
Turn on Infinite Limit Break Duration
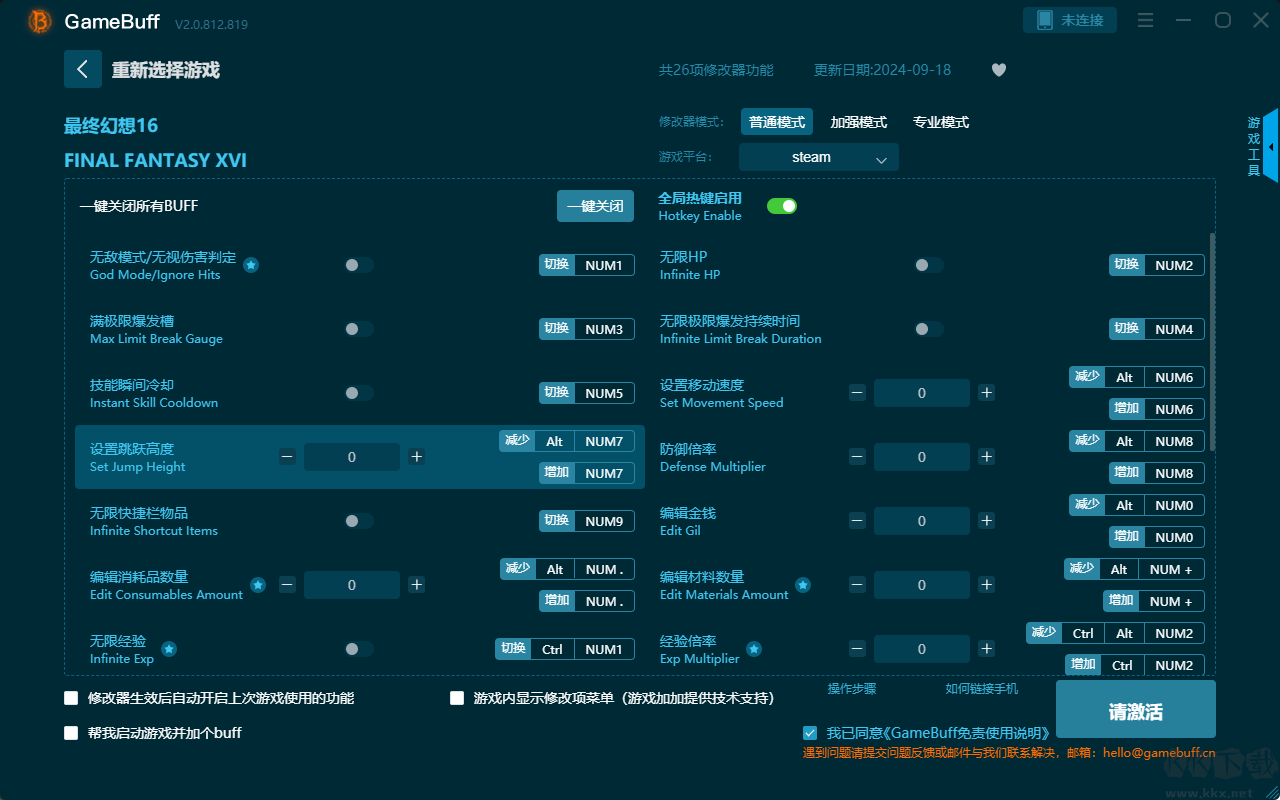929,329
